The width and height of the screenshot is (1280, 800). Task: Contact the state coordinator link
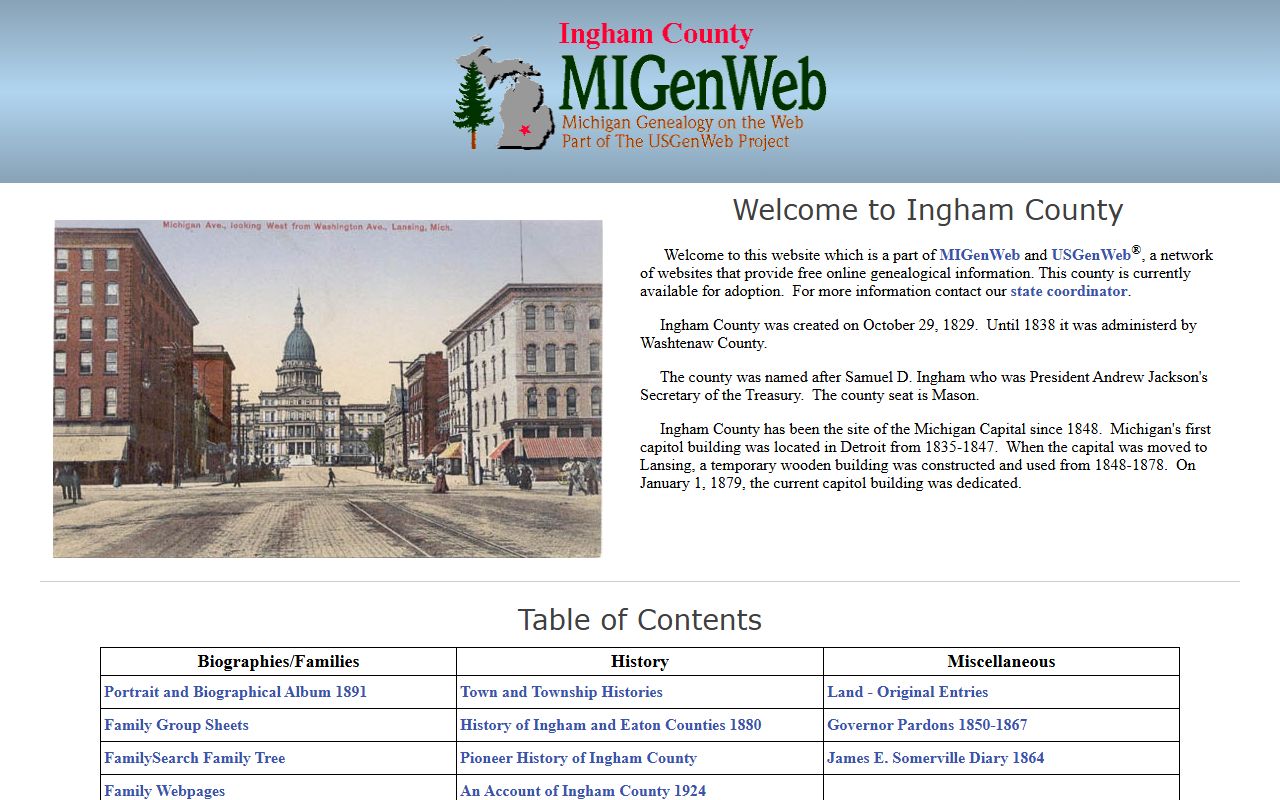coord(1068,291)
